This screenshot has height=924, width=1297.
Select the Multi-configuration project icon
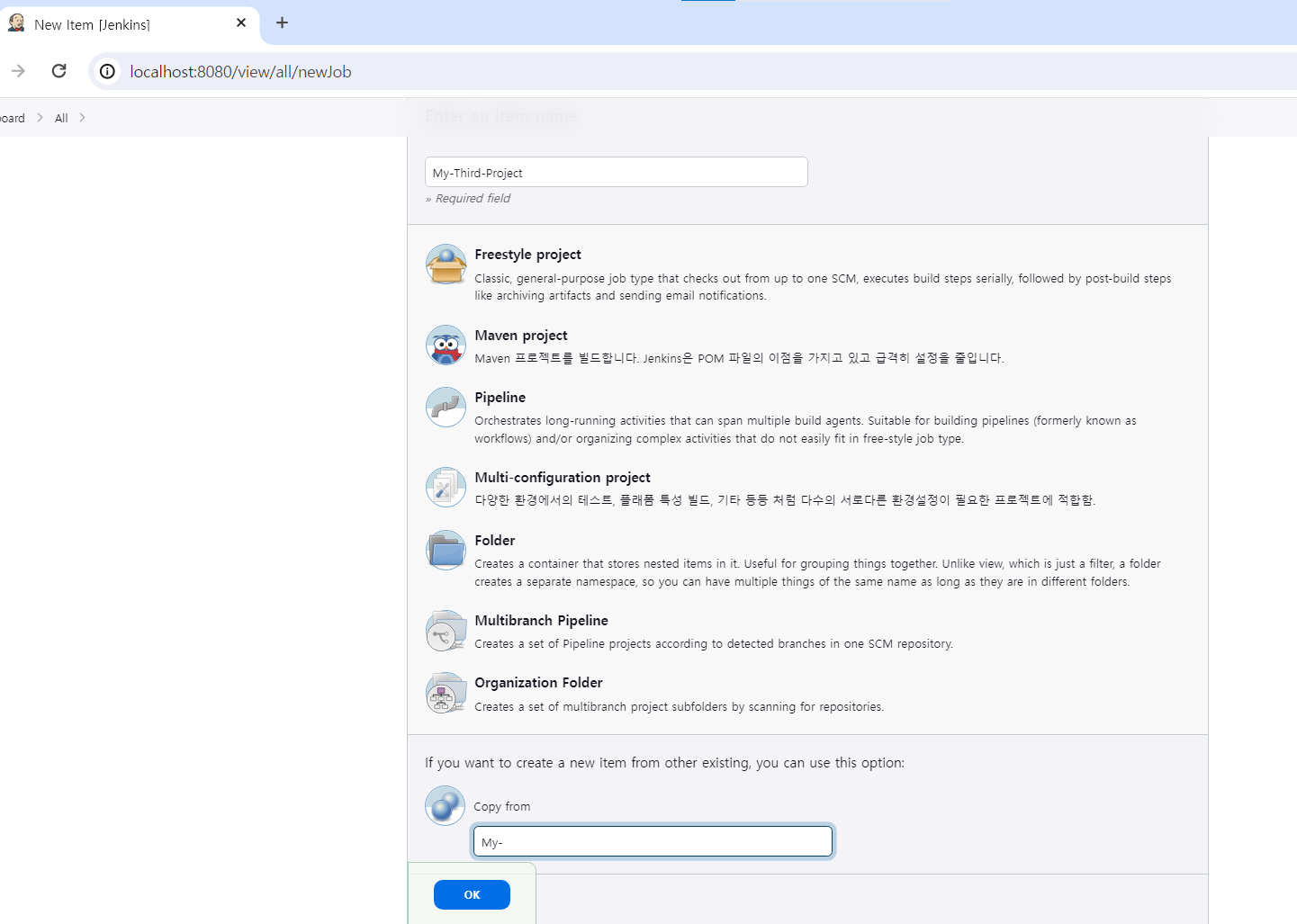[x=446, y=488]
